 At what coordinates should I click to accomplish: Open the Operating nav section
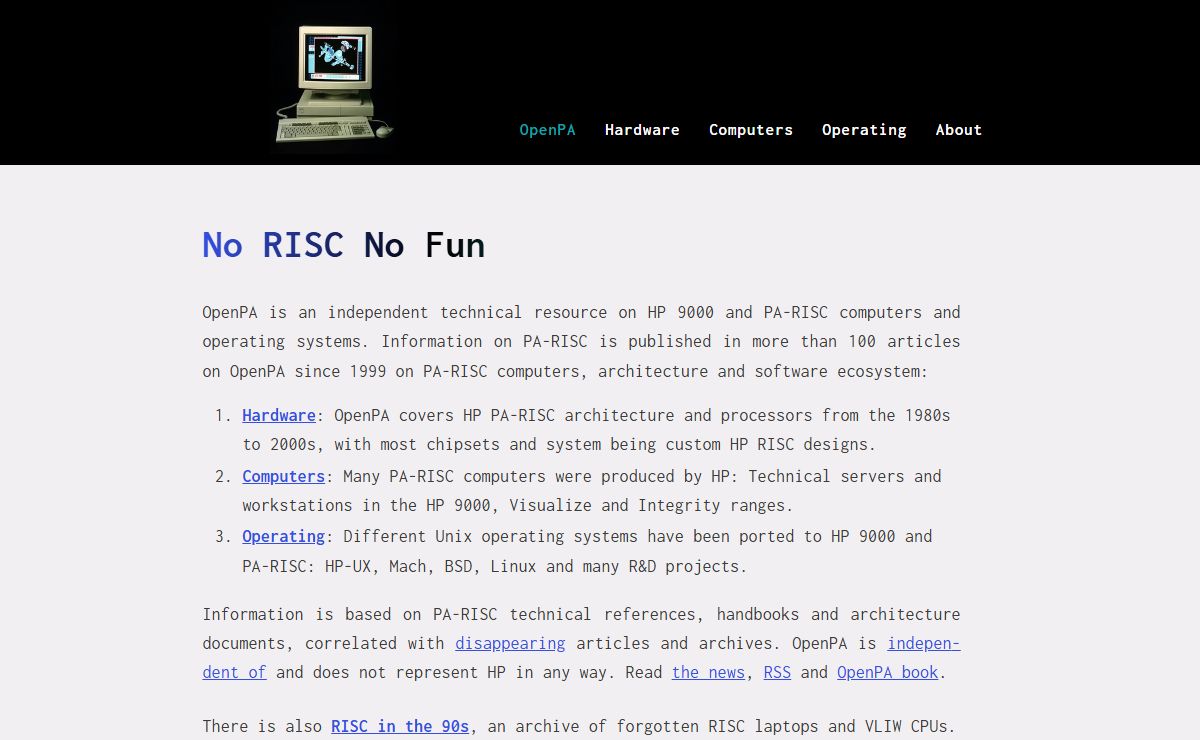tap(864, 130)
